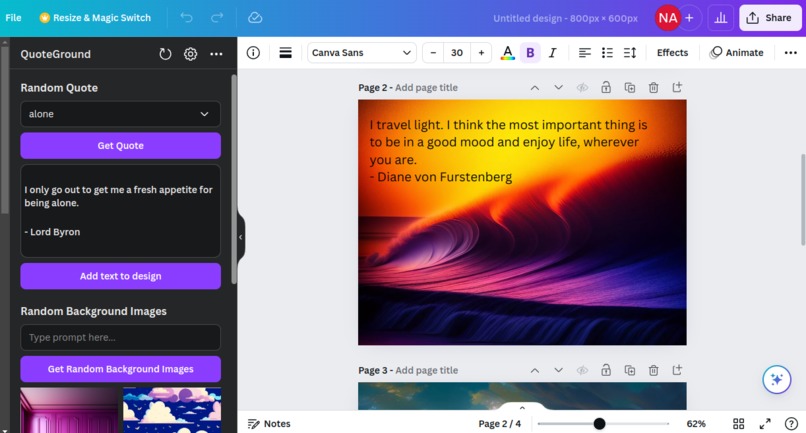Open QuoteGround more options menu
The image size is (806, 433).
(216, 54)
